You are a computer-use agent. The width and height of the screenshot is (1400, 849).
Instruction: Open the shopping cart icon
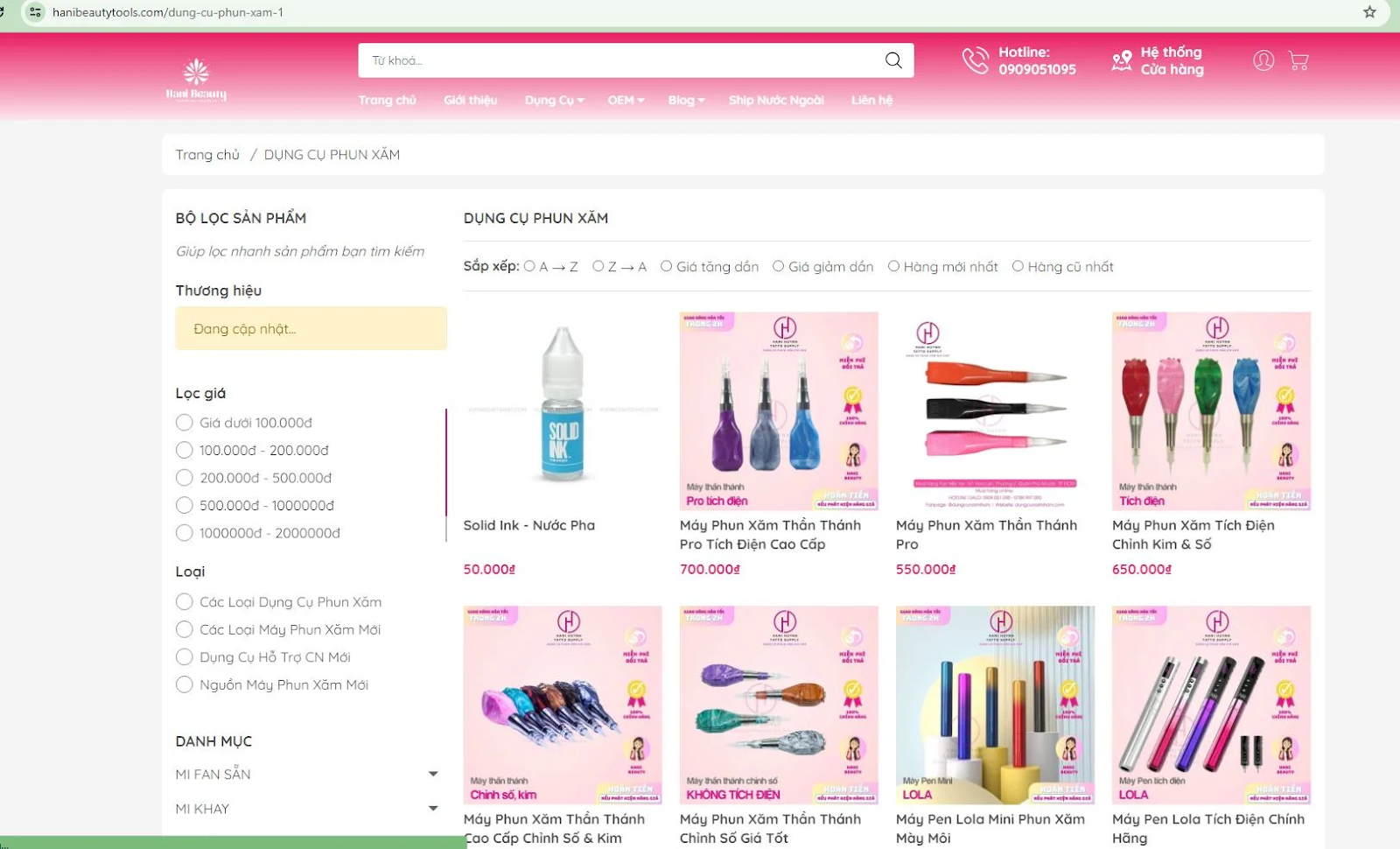click(1298, 60)
